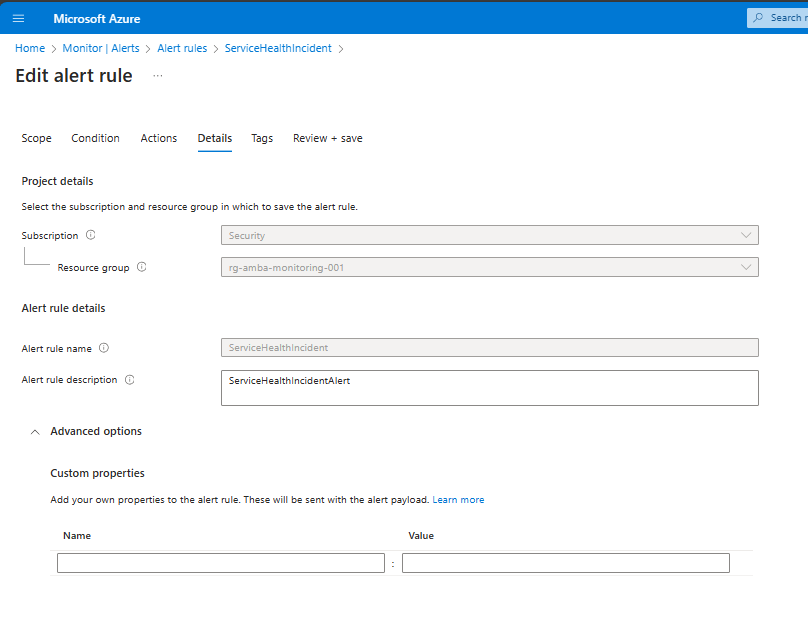Switch to the Scope tab
Image resolution: width=808 pixels, height=625 pixels.
pyautogui.click(x=37, y=138)
